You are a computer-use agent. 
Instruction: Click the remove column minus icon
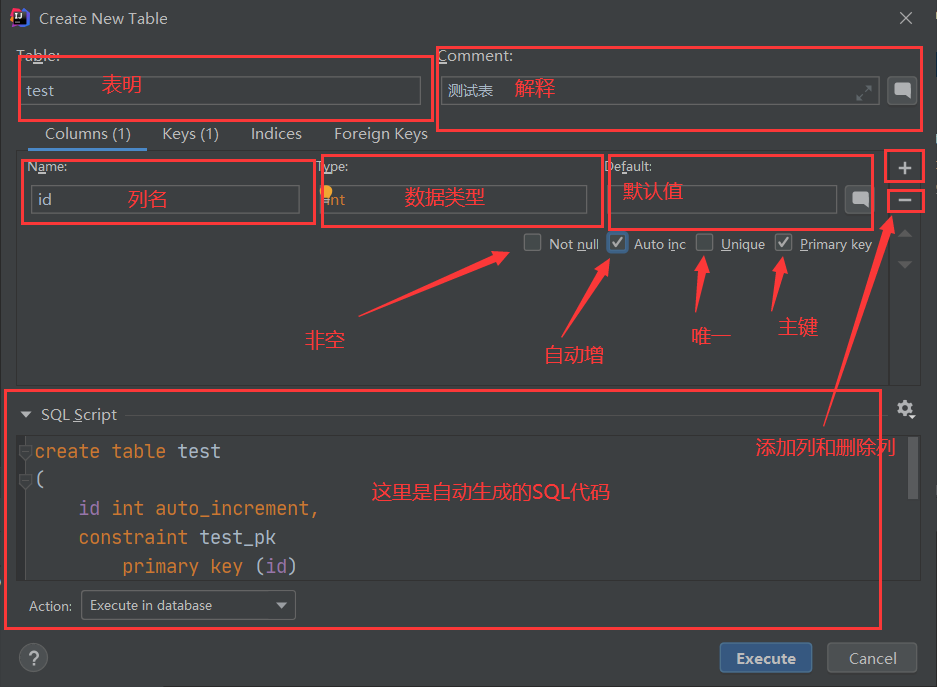[905, 200]
